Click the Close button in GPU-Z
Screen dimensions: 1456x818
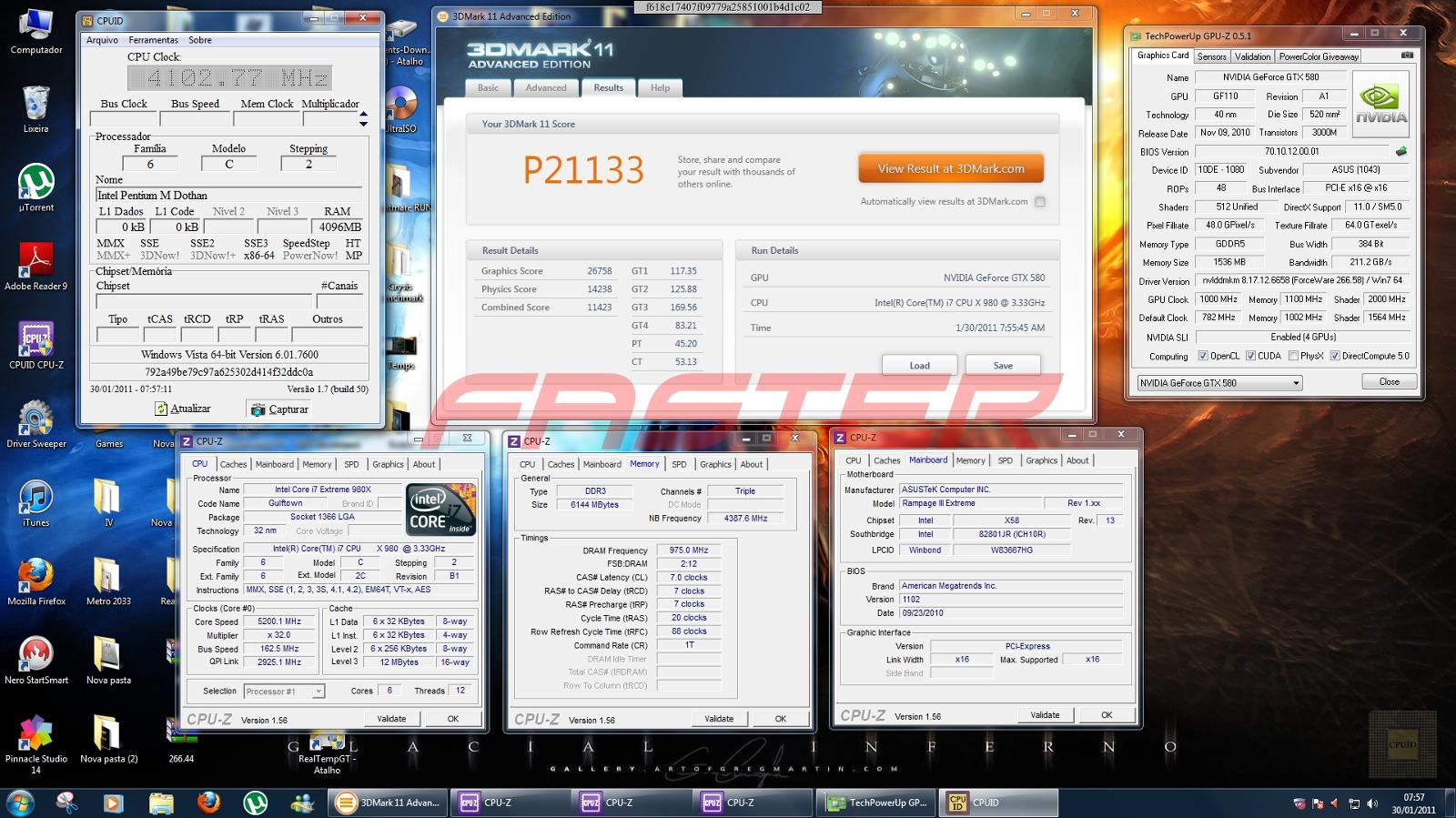(1389, 382)
